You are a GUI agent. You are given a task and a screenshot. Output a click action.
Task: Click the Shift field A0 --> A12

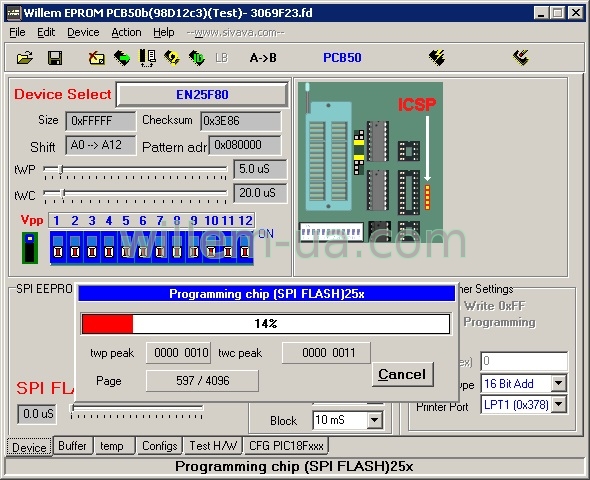100,145
